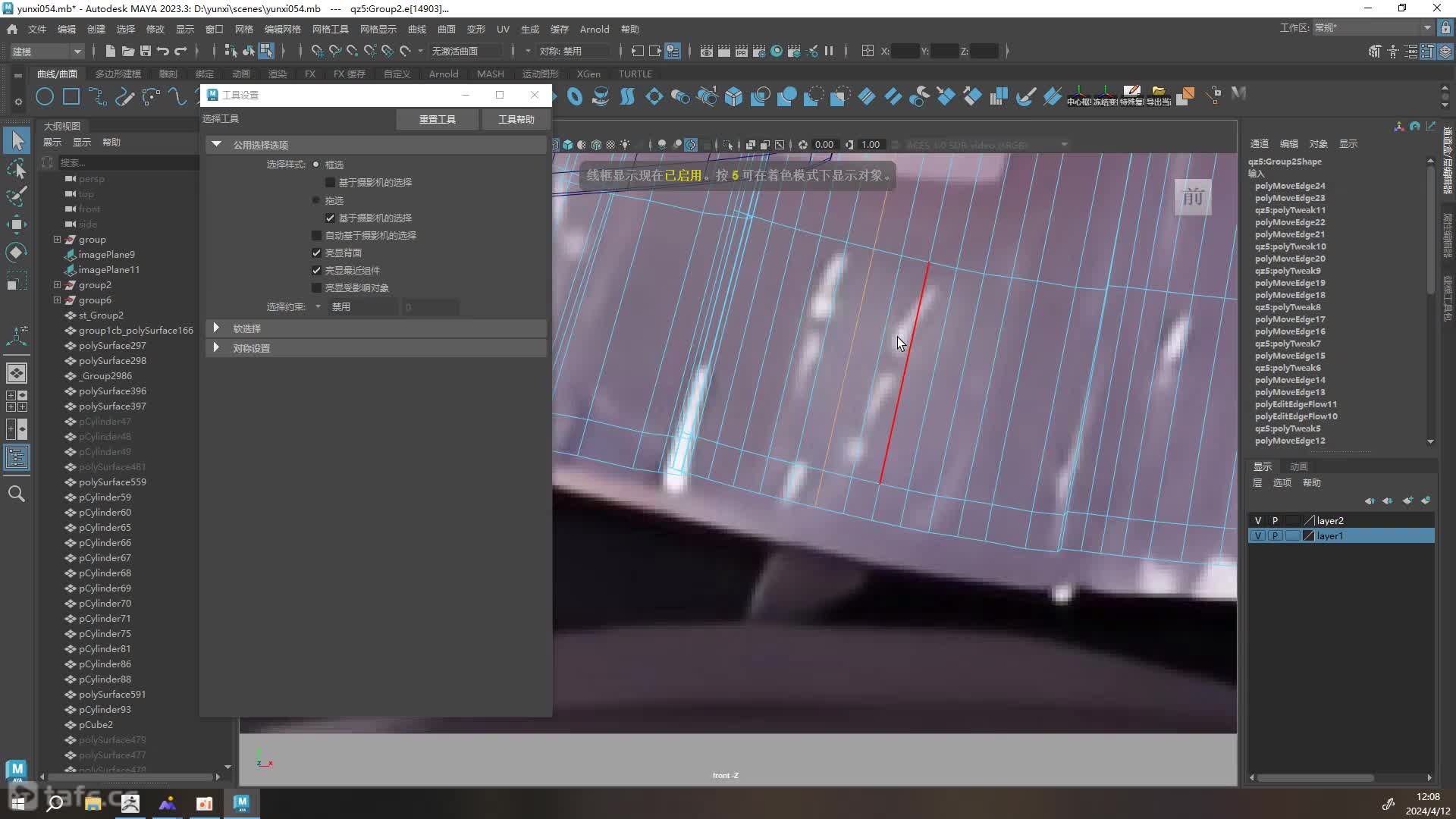Select polySurface297 in the outliner

112,345
